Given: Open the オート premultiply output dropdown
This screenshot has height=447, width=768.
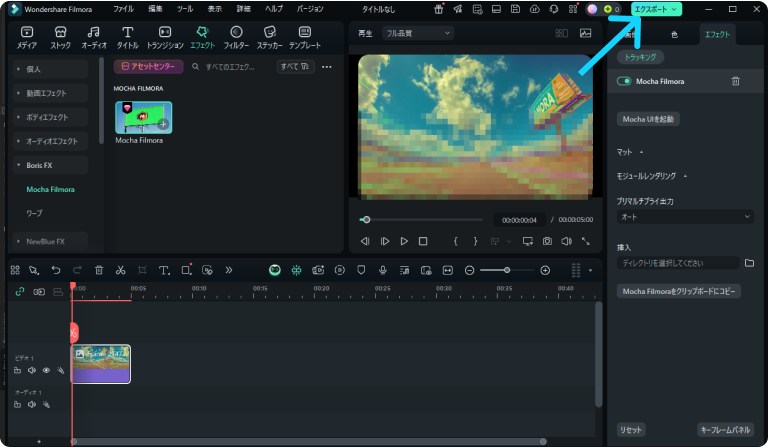Looking at the screenshot, I should pos(685,217).
